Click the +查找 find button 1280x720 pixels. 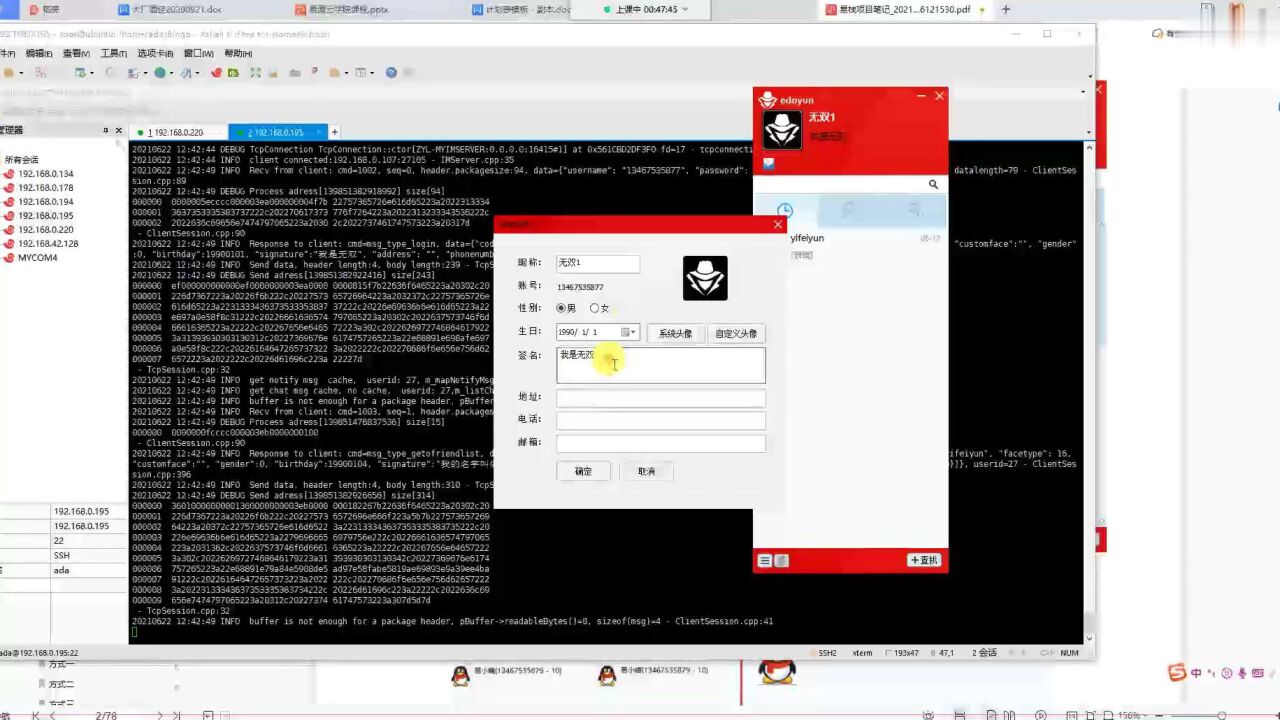tap(924, 560)
